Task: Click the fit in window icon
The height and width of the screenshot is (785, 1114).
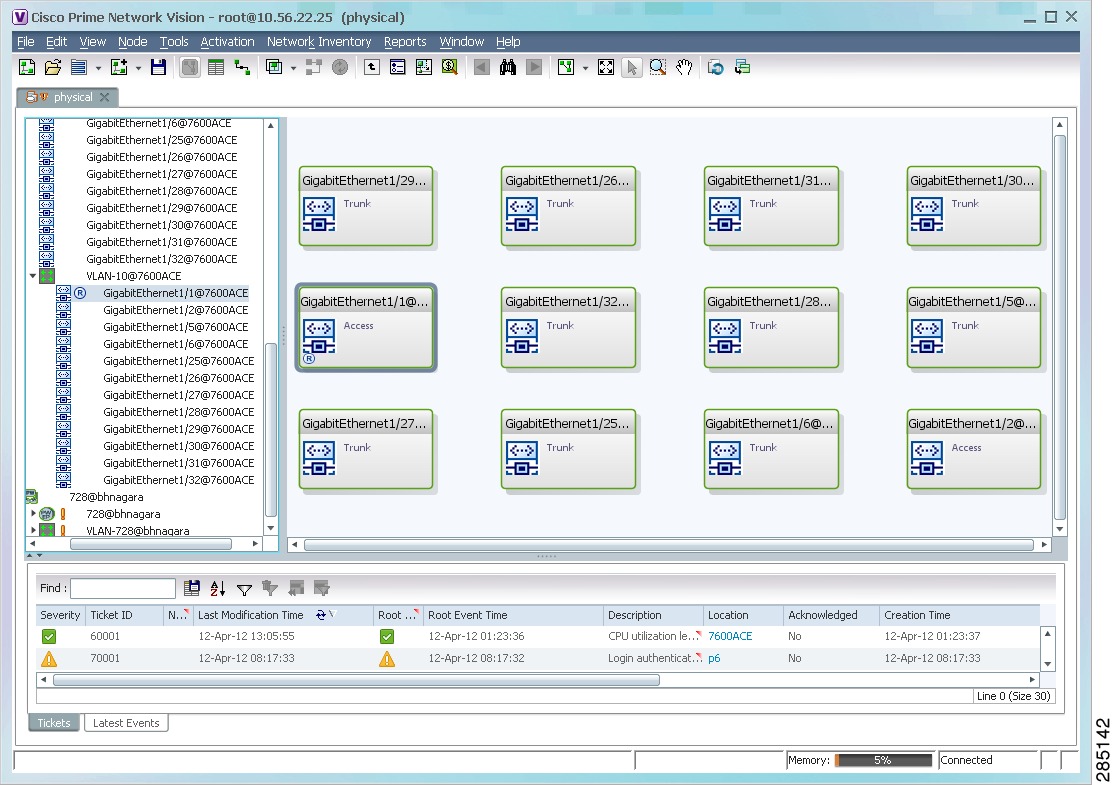Action: click(x=605, y=67)
